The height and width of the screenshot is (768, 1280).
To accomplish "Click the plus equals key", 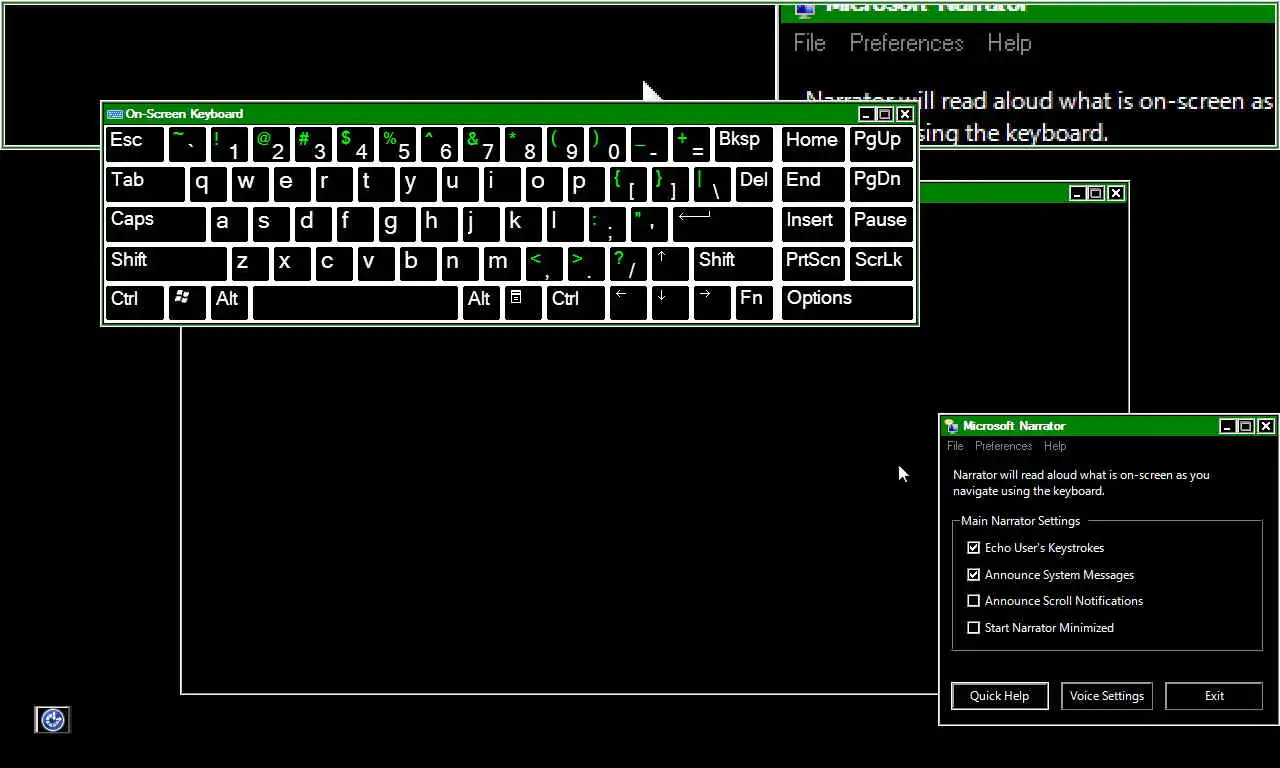I will pos(691,144).
